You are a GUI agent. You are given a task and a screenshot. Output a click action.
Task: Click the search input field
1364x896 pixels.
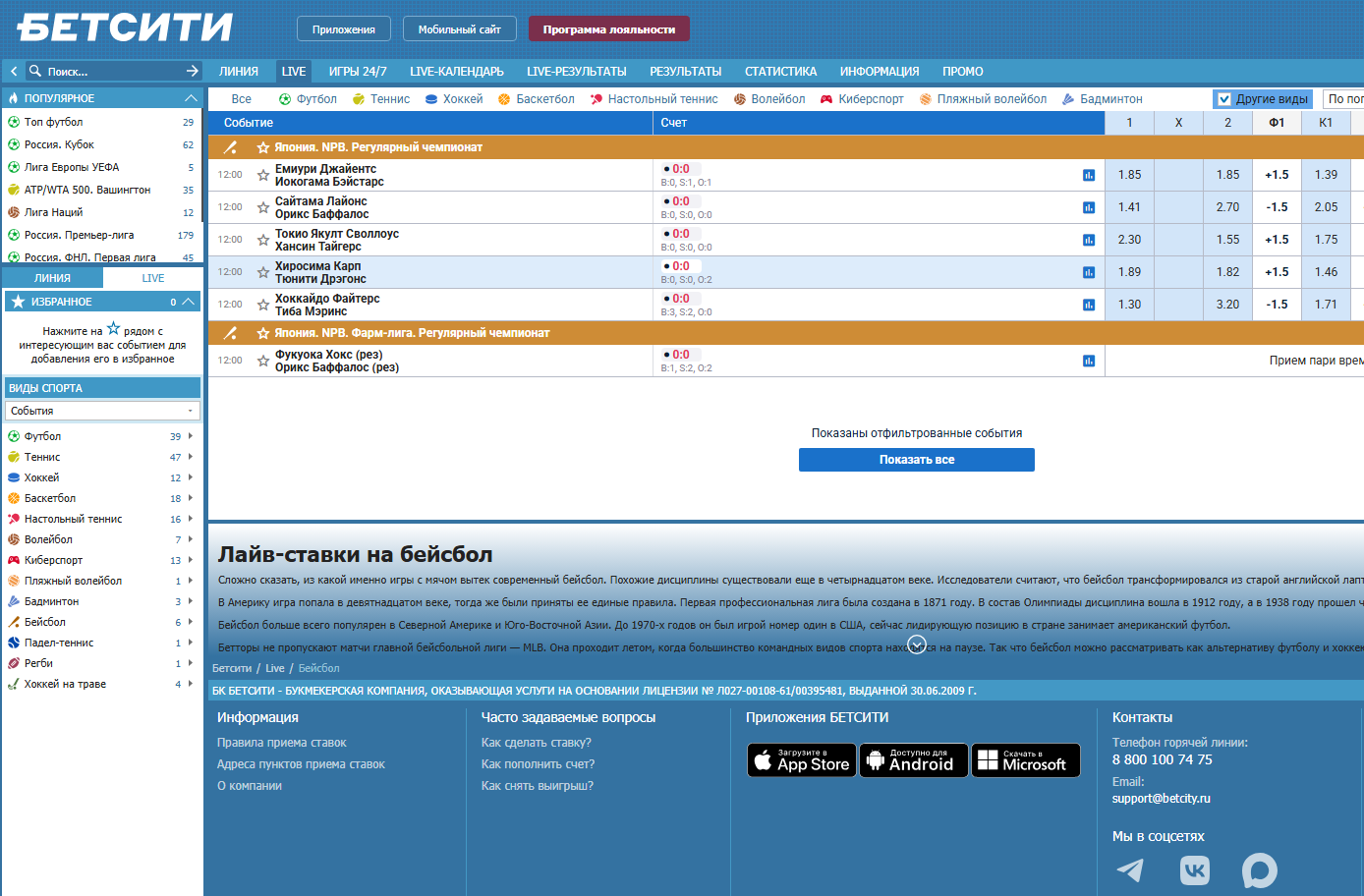pyautogui.click(x=113, y=71)
